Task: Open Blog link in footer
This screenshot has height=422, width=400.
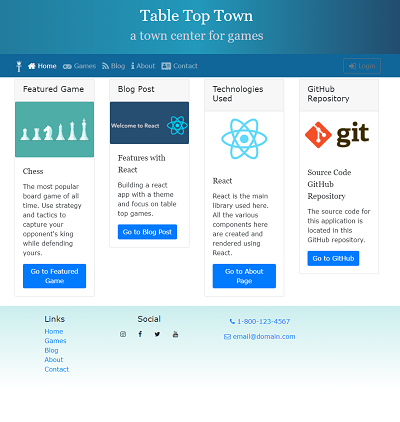Action: (x=51, y=350)
